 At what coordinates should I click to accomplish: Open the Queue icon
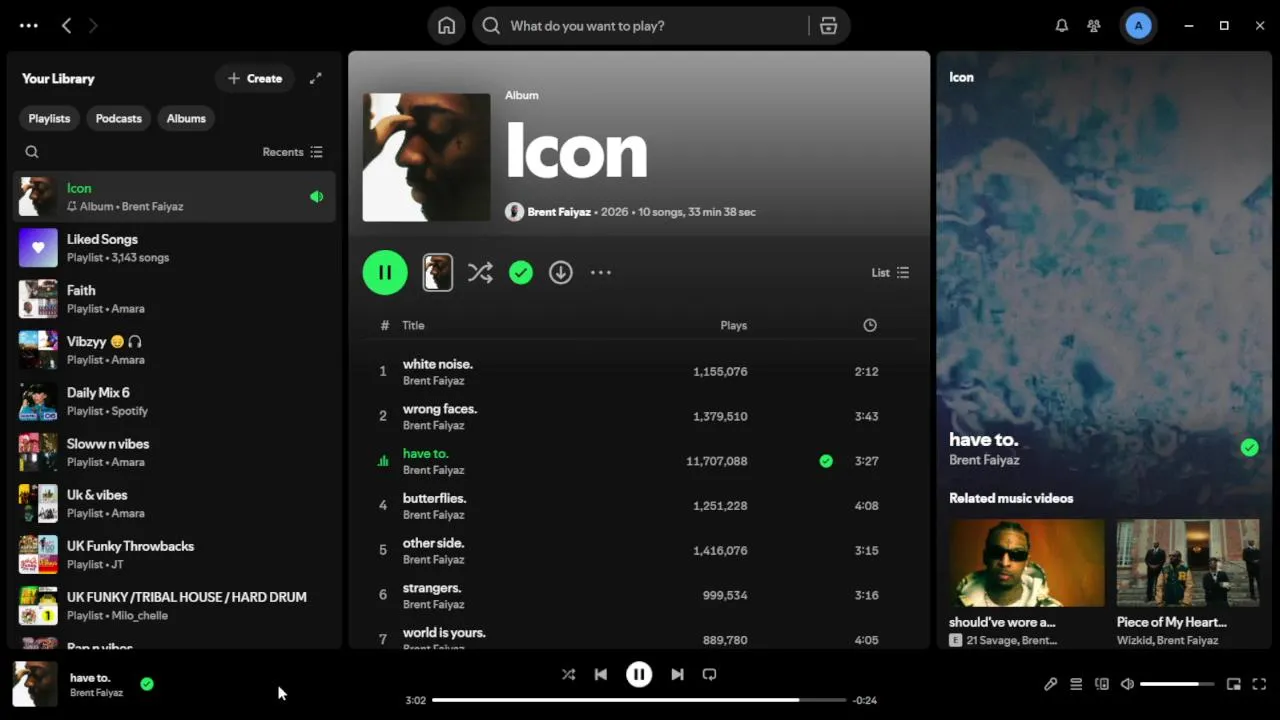point(1076,684)
